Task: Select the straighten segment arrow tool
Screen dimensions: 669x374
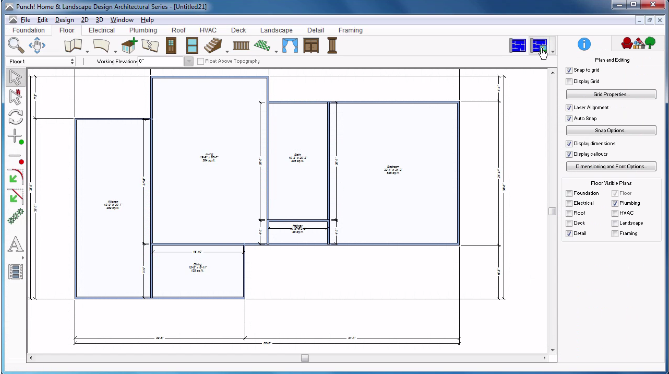Action: click(15, 196)
